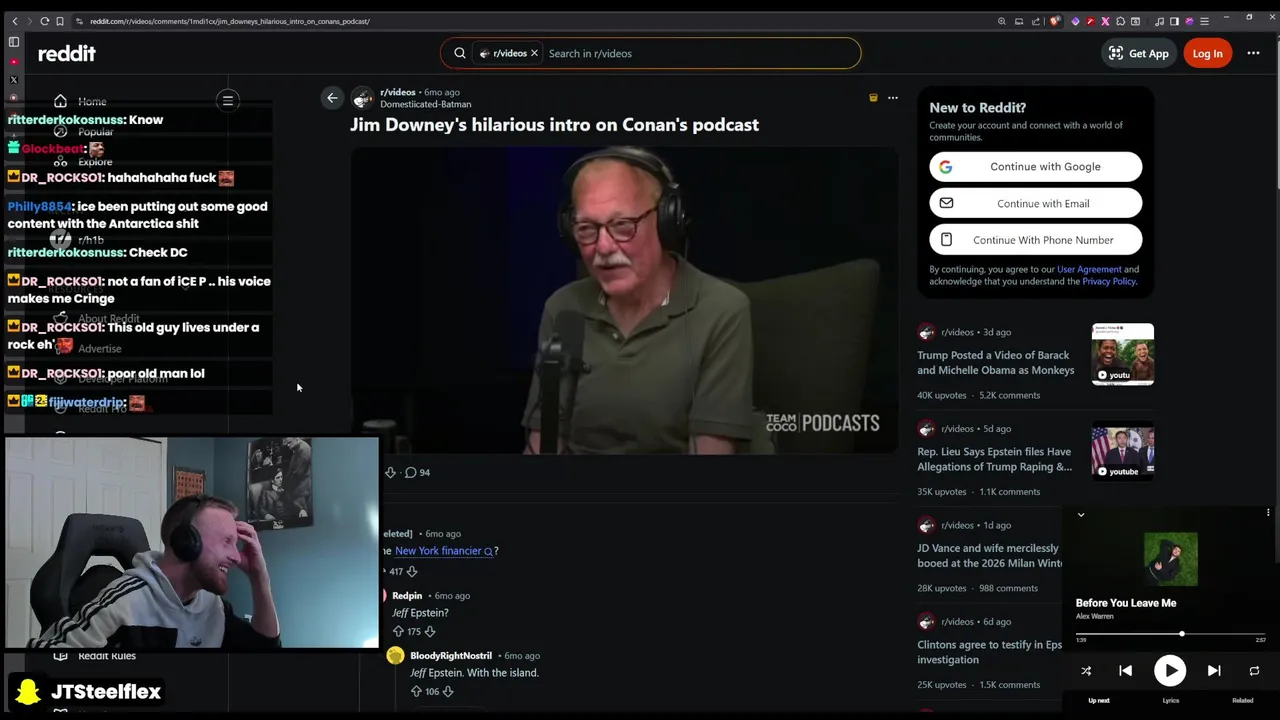Open the YouTube shortcut in the browser sidebar
The height and width of the screenshot is (720, 1280).
point(14,62)
